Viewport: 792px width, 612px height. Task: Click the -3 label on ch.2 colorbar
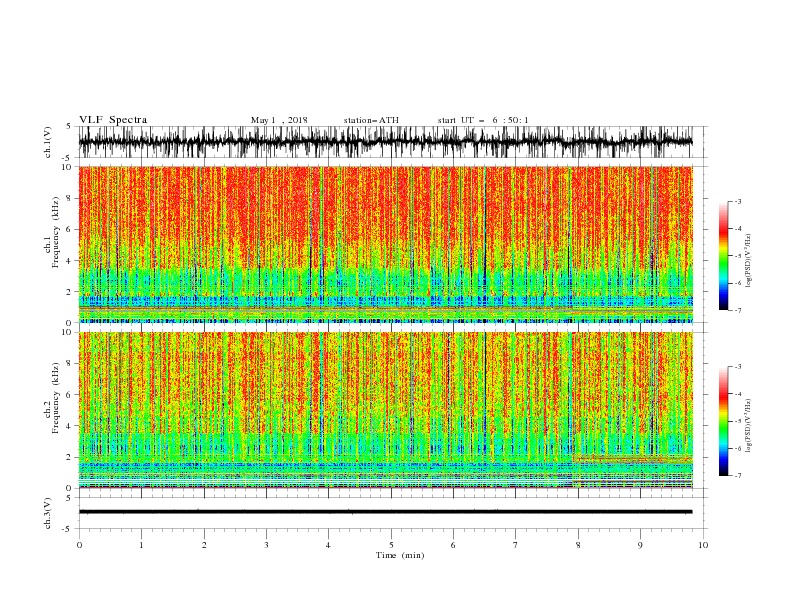(737, 367)
